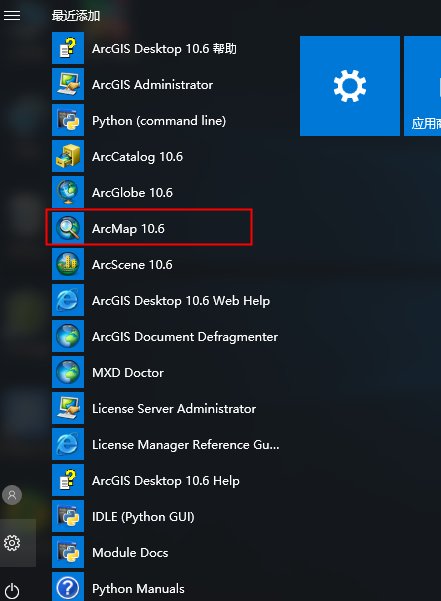The image size is (441, 601).
Task: Open the hamburger menu at top left
Action: pyautogui.click(x=12, y=15)
